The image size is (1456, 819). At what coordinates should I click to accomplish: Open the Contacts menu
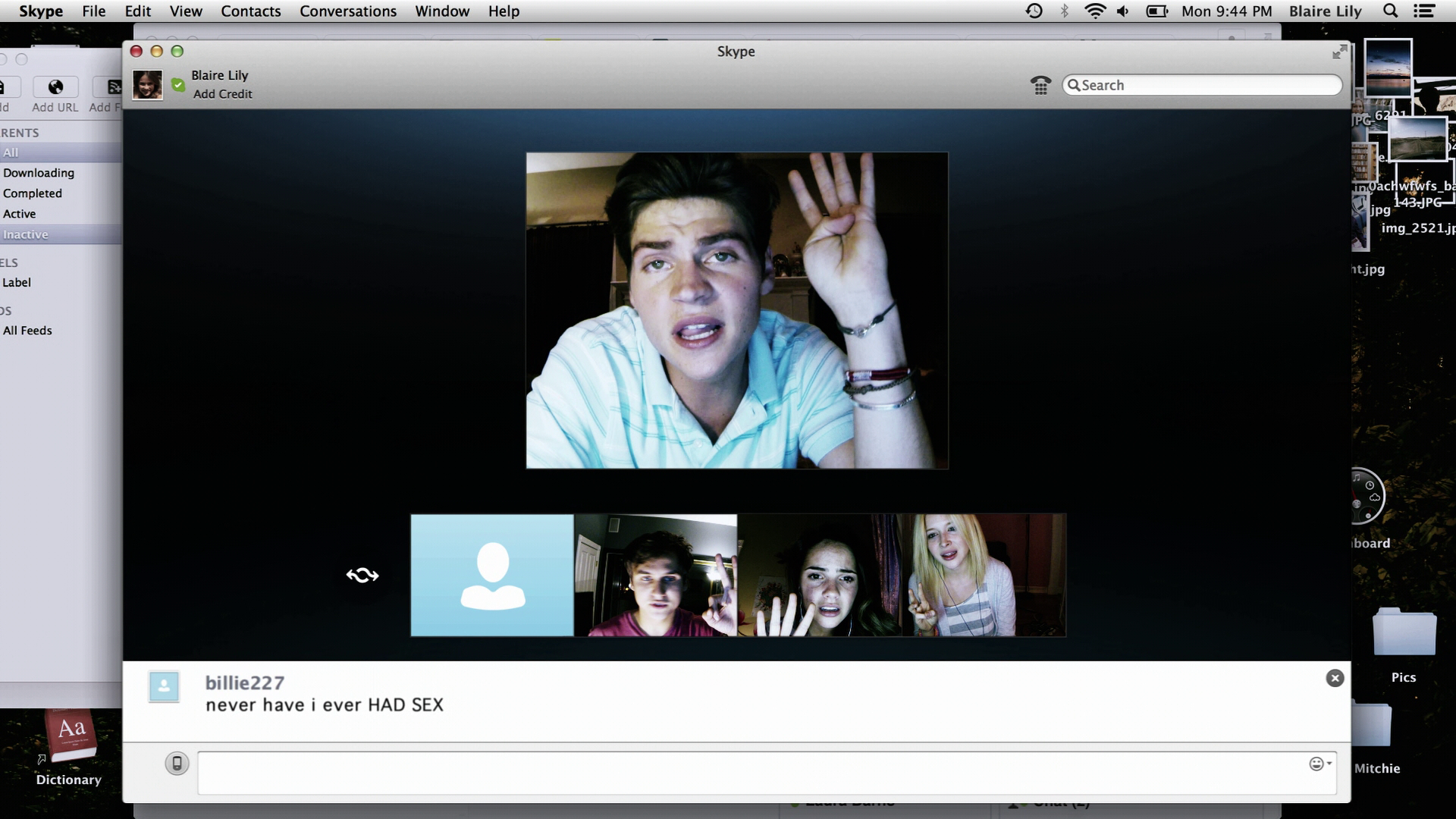click(x=251, y=11)
